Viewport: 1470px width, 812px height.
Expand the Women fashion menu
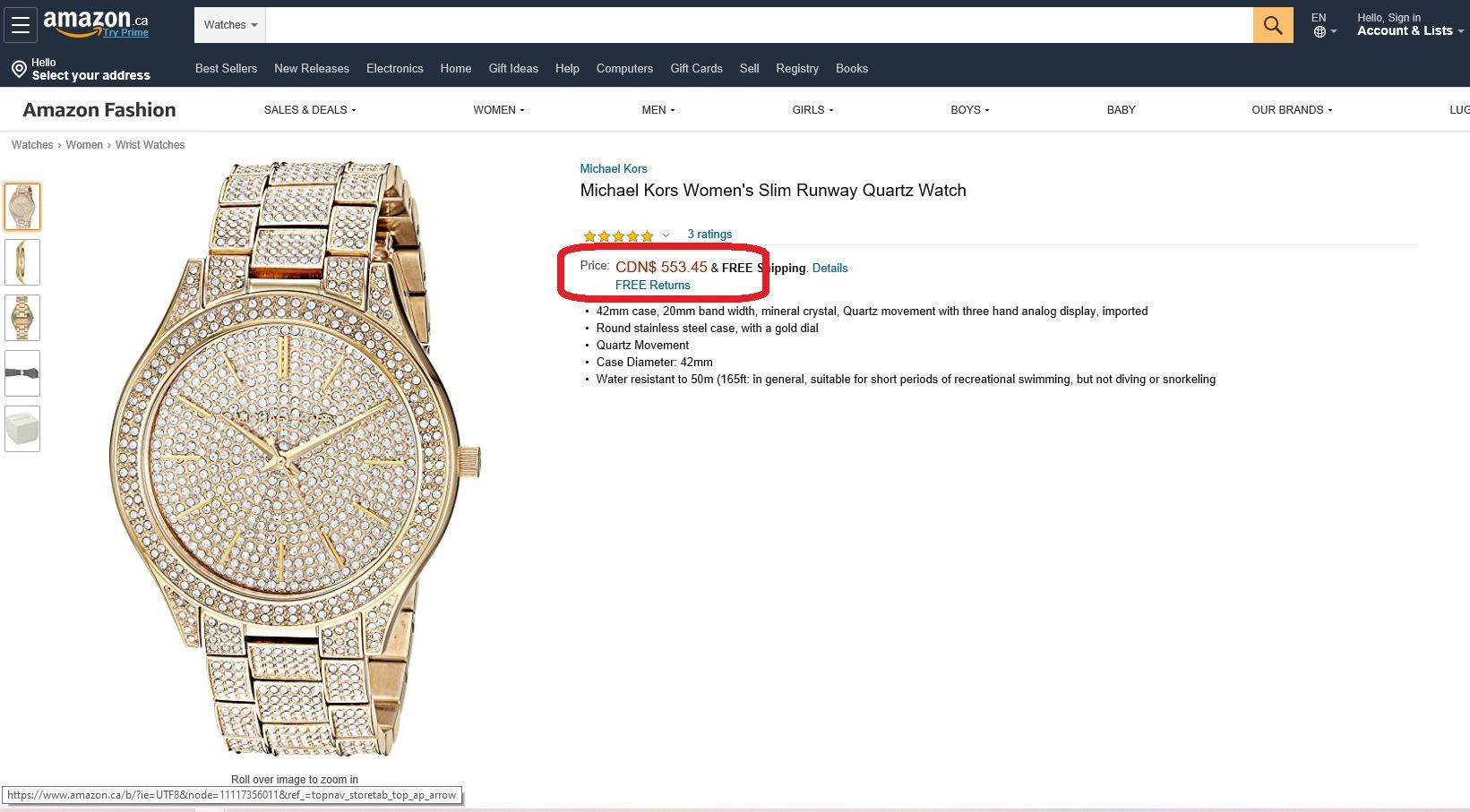tap(499, 110)
